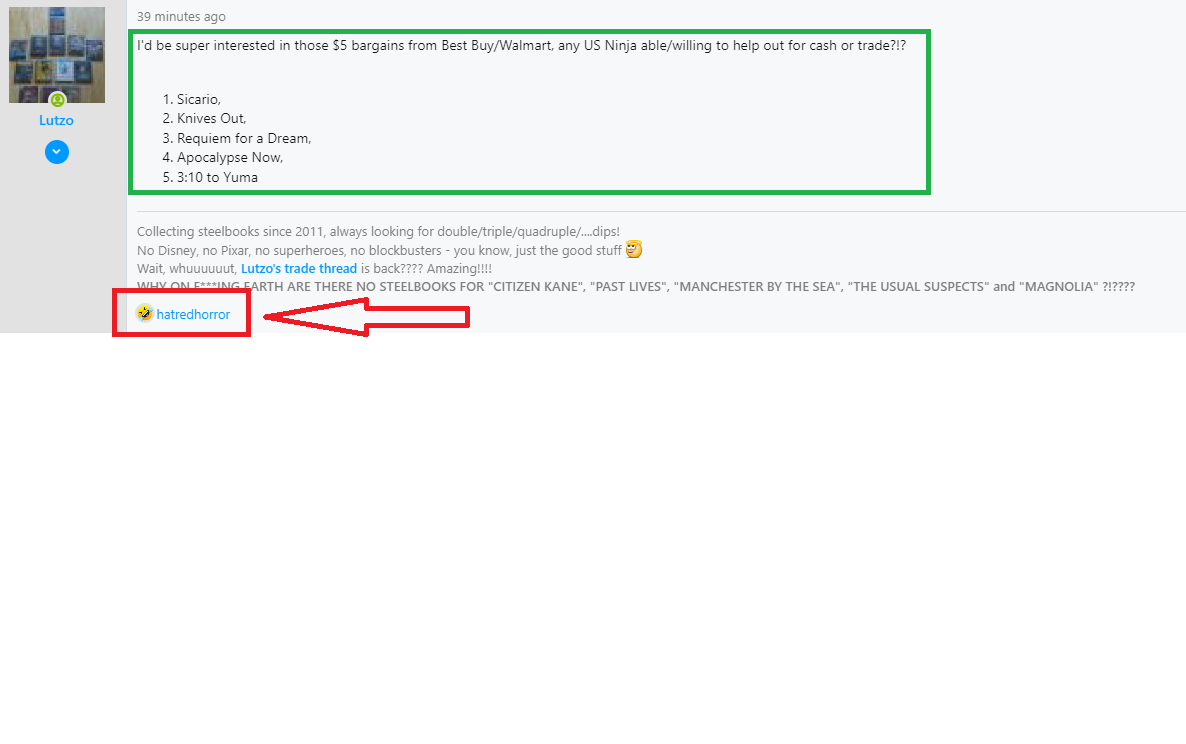Screen dimensions: 1186x744
Task: Click the "Collecting steelbooks since 2011" signature line
Action: 378,231
